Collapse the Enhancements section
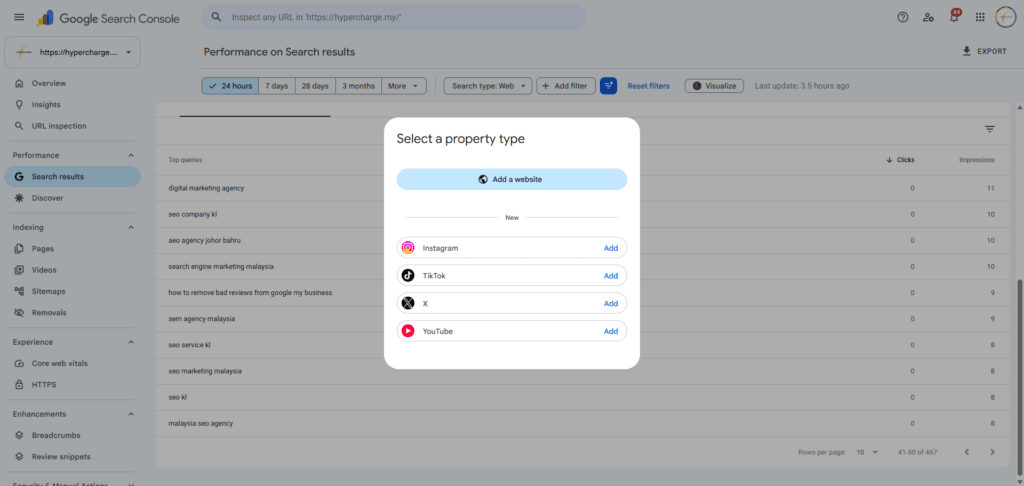This screenshot has height=486, width=1024. [x=131, y=414]
